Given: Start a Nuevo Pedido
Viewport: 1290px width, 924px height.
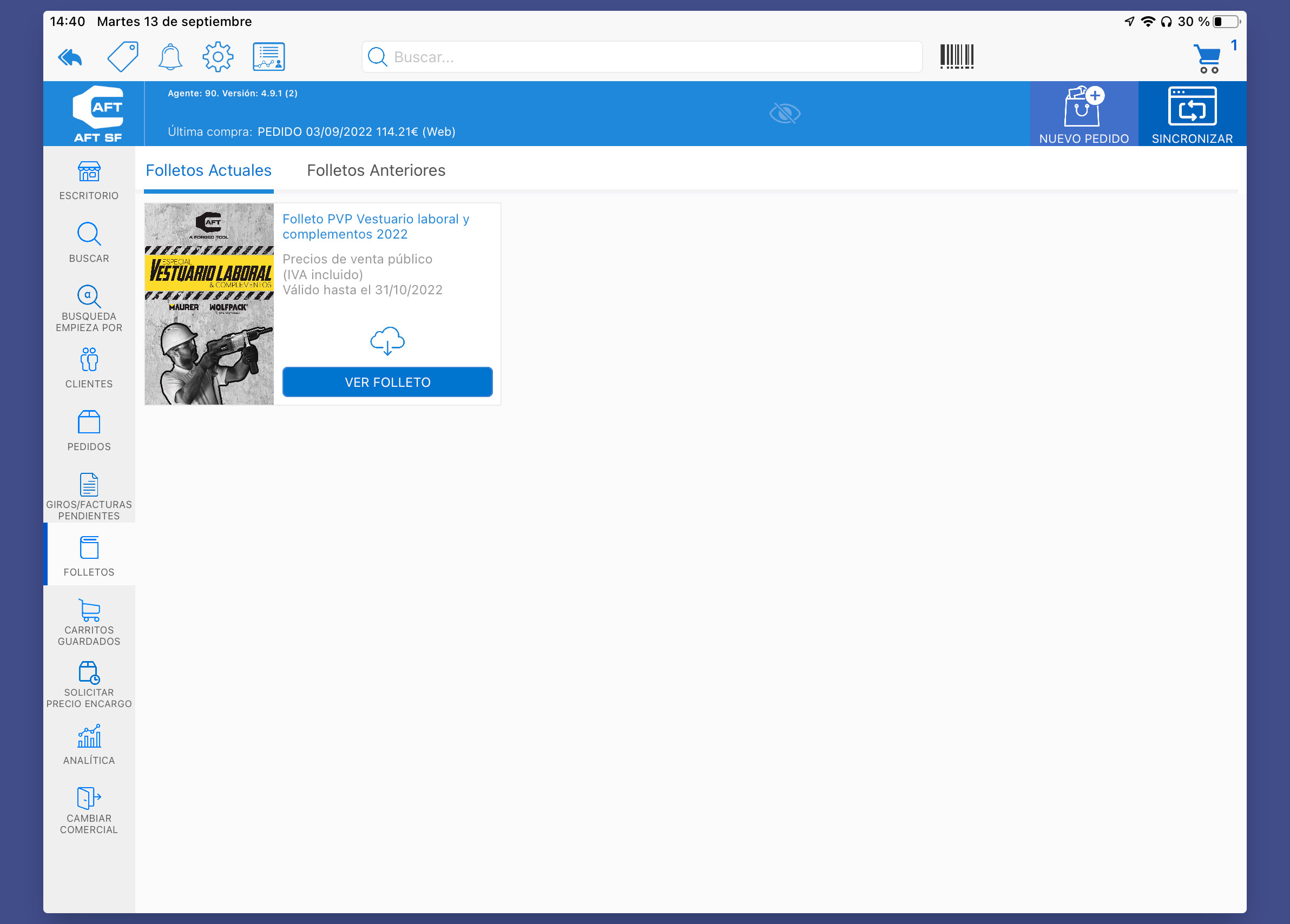Looking at the screenshot, I should [1083, 114].
